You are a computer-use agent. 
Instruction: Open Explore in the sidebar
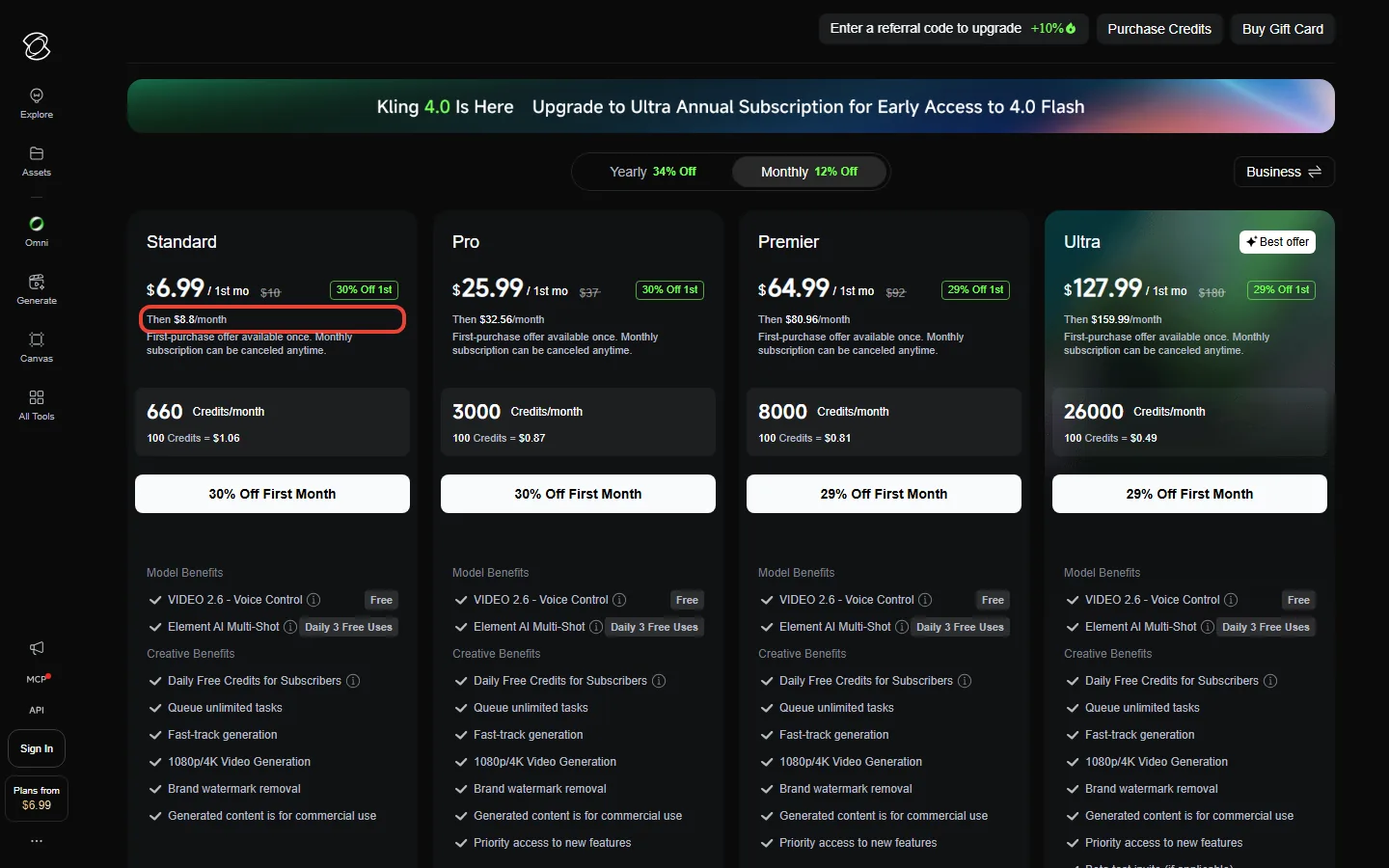click(x=37, y=103)
